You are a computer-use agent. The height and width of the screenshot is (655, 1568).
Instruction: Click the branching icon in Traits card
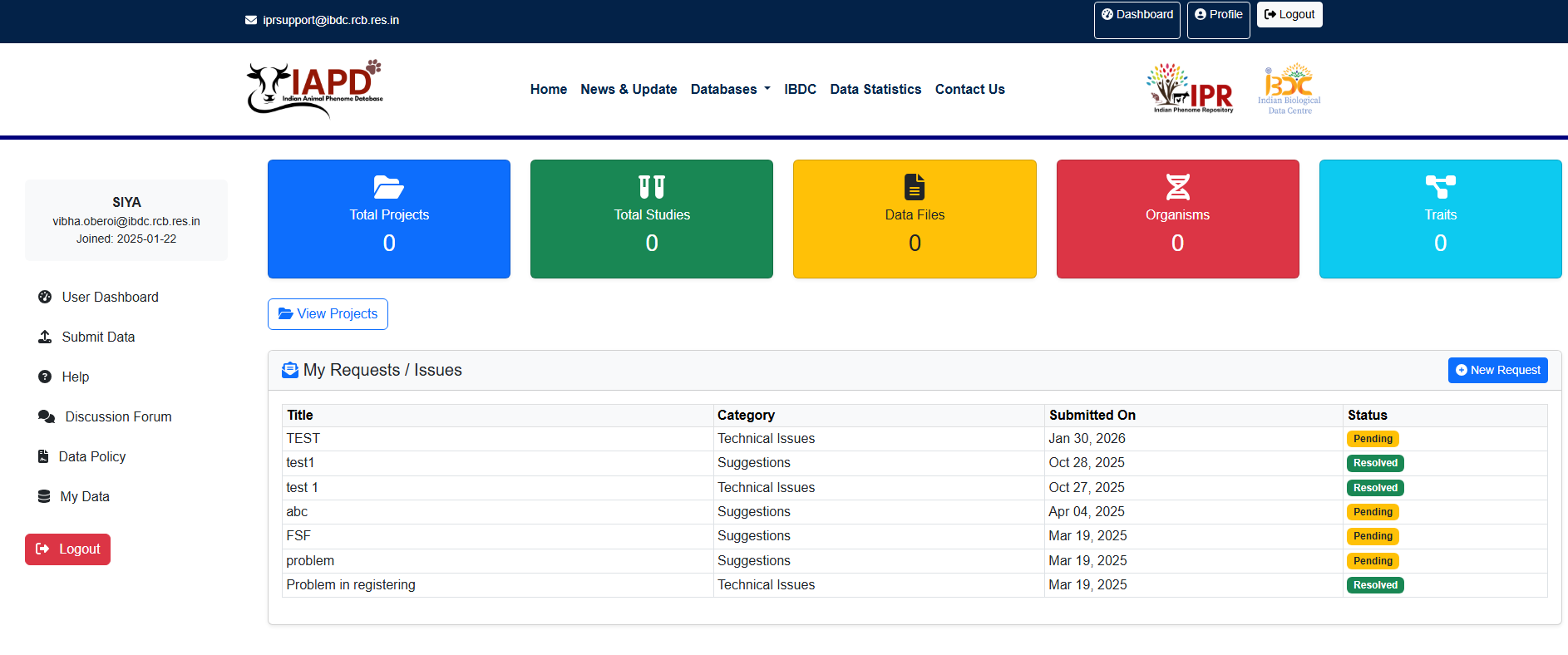coord(1440,187)
